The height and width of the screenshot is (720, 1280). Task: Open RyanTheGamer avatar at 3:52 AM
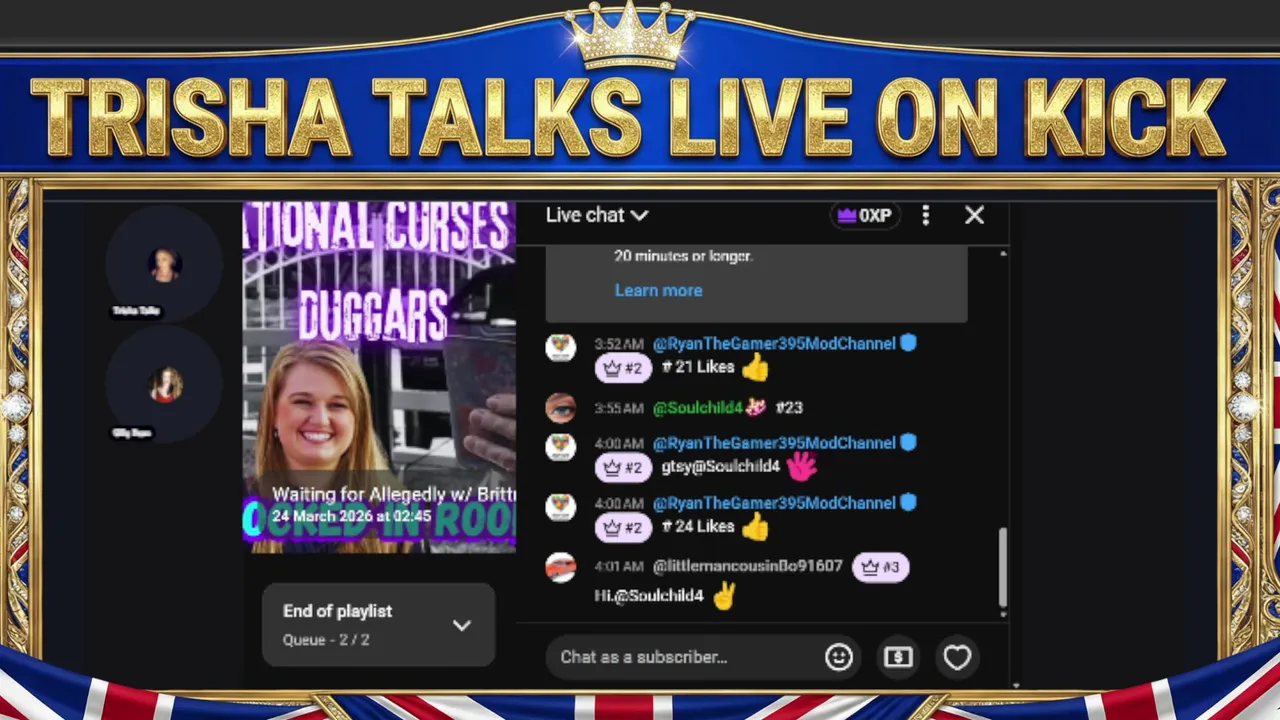point(560,347)
